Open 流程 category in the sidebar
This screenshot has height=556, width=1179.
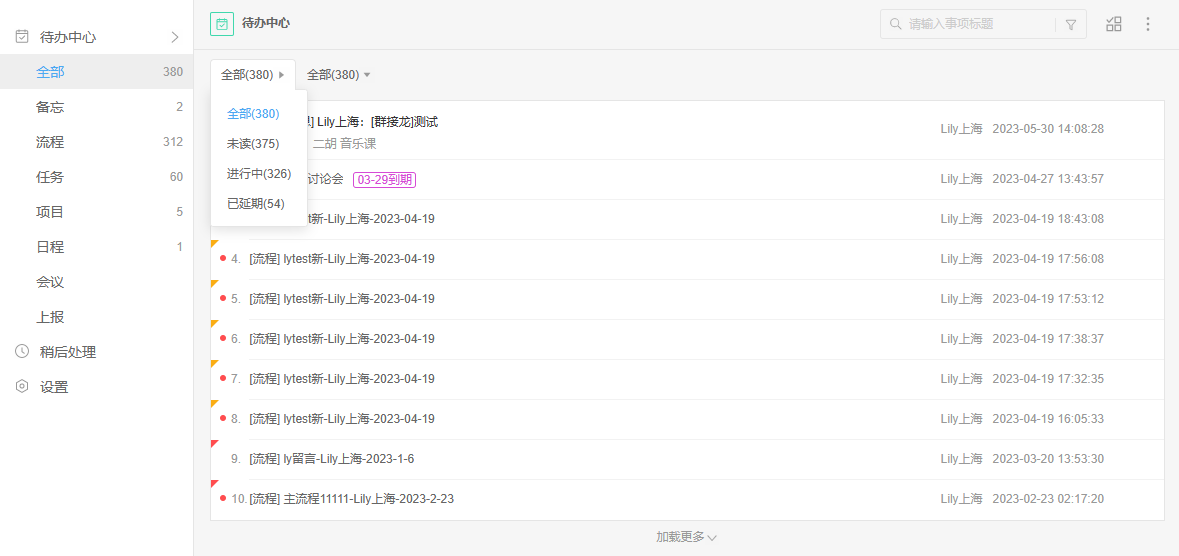(x=50, y=142)
